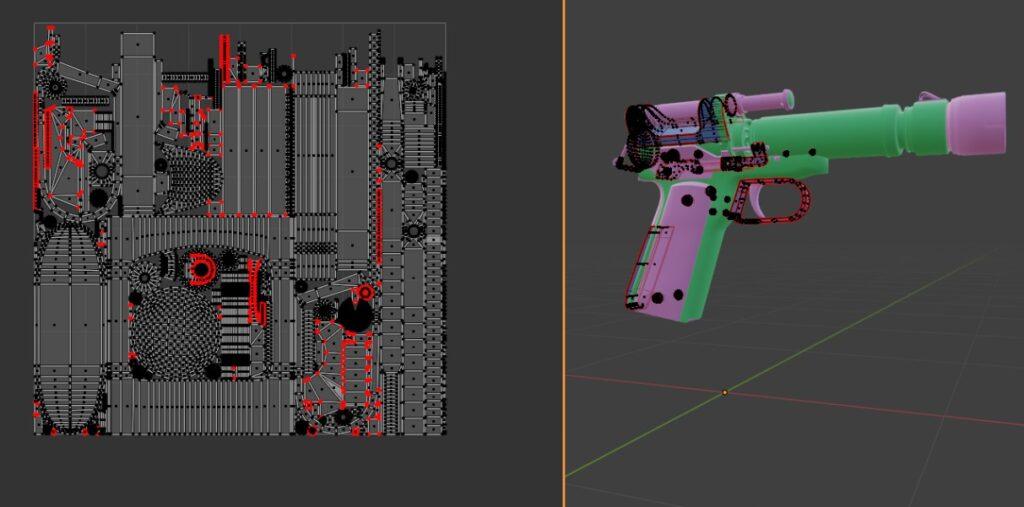Select the red C-shaped UV island
Viewport: 1024px width, 507px height.
click(x=202, y=270)
